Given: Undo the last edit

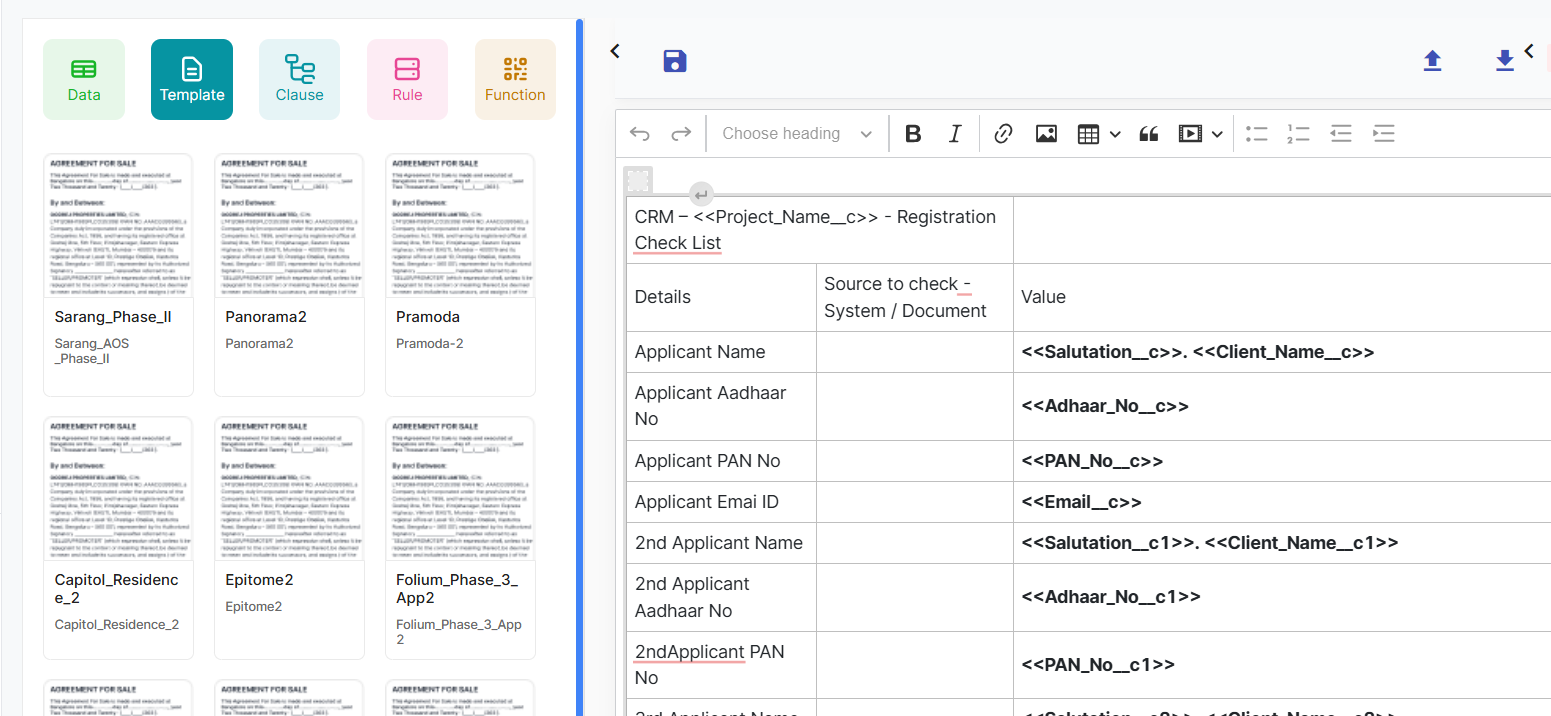Looking at the screenshot, I should click(640, 134).
